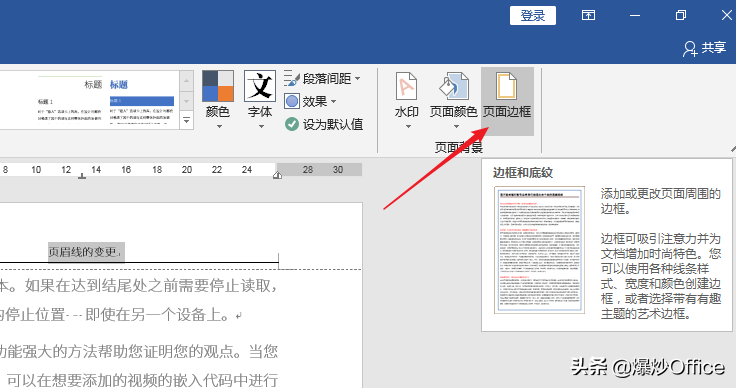Click the text line 可以在想要添加的视频的嵌入代码中进行
Image resolution: width=736 pixels, height=388 pixels.
click(x=142, y=380)
